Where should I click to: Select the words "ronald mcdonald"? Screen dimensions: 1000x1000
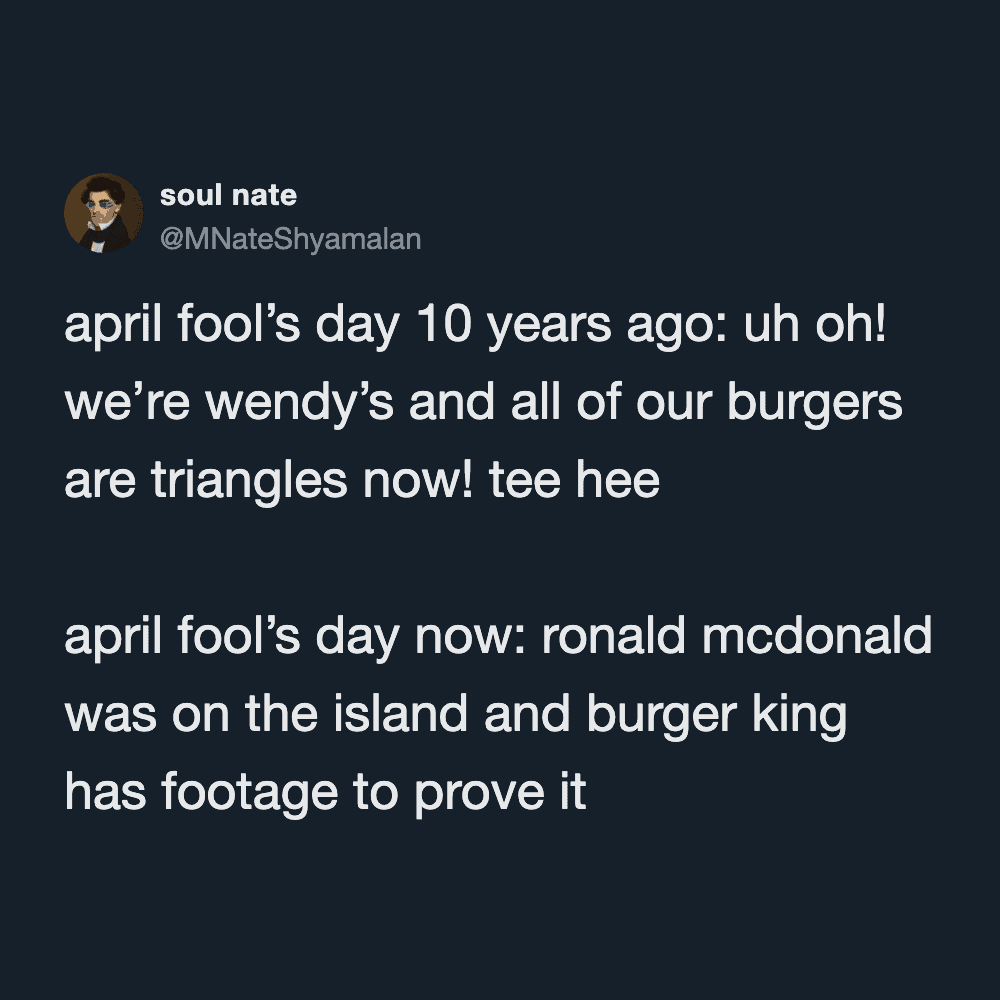pyautogui.click(x=737, y=637)
